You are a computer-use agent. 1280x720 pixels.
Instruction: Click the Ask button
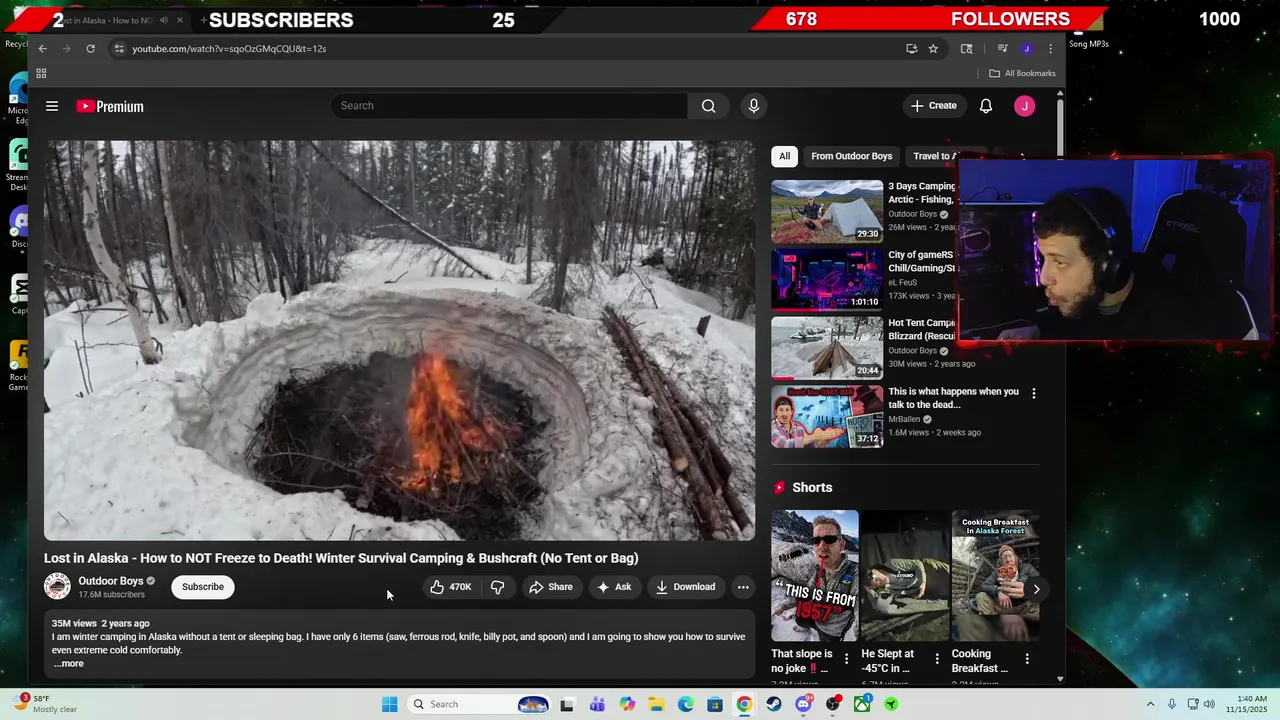click(614, 587)
